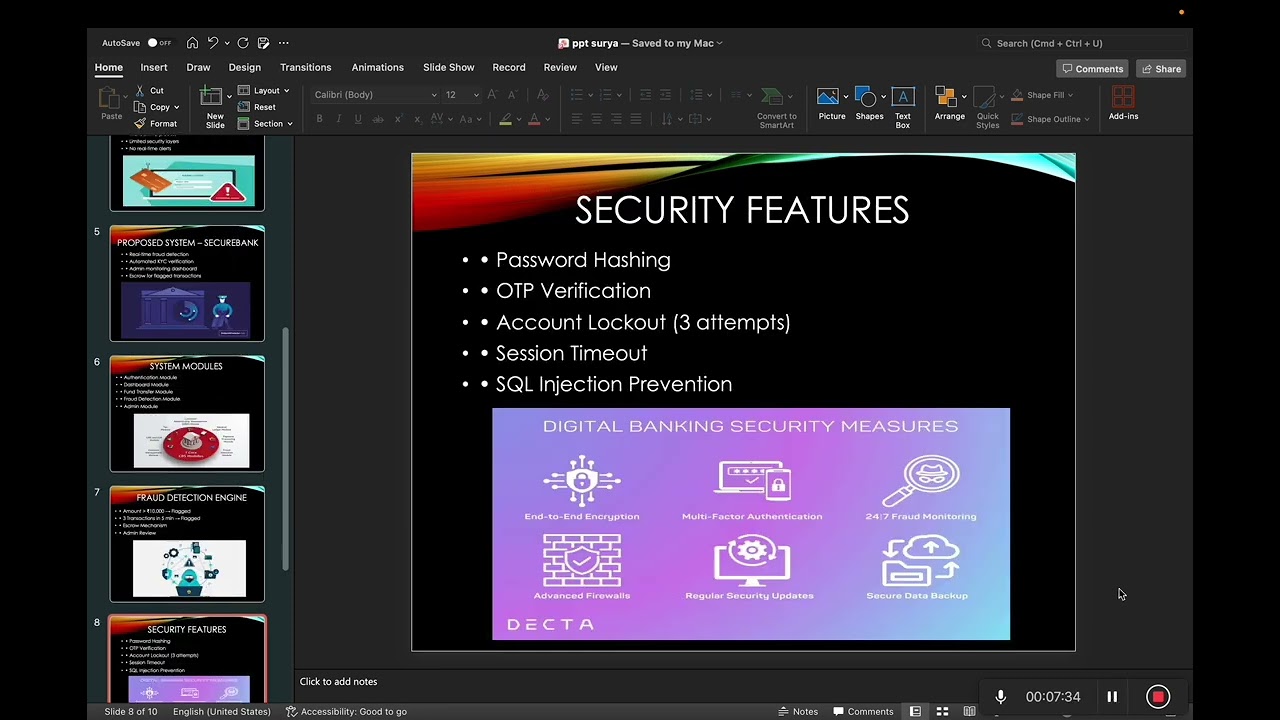
Task: Click the Share button
Action: click(x=1161, y=69)
